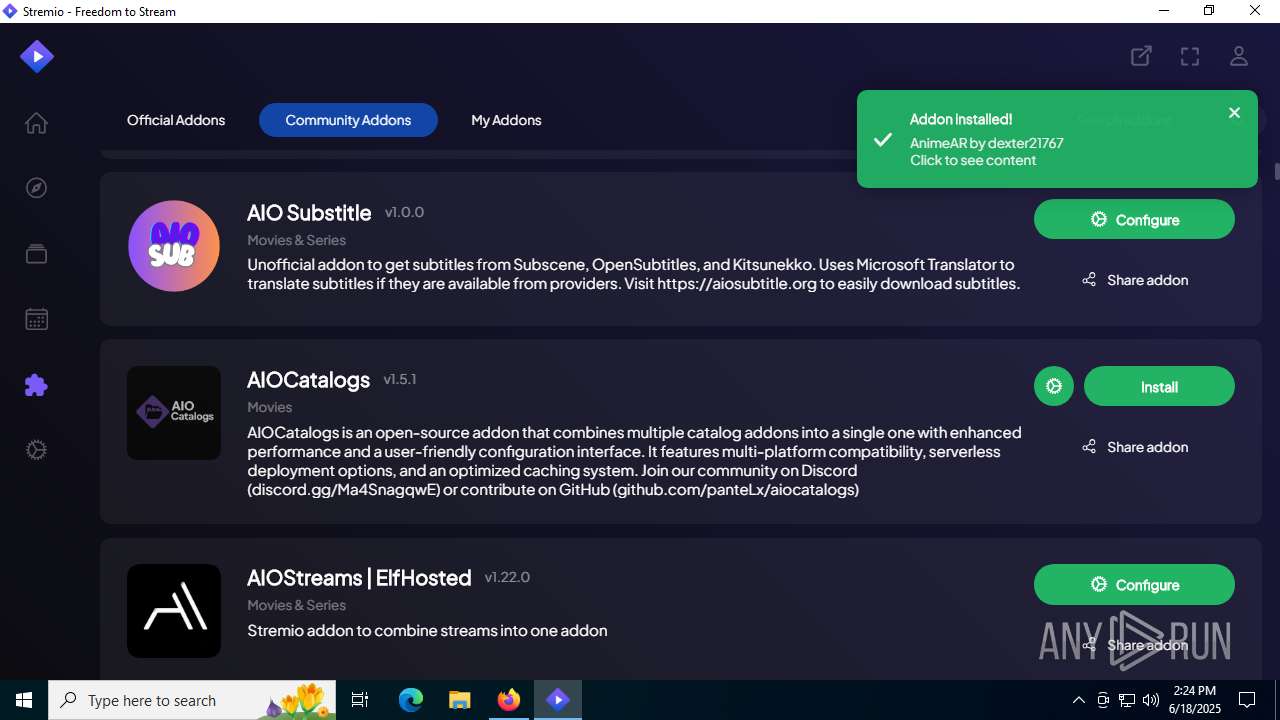Open the user profile icon
1280x720 pixels.
(x=1239, y=56)
